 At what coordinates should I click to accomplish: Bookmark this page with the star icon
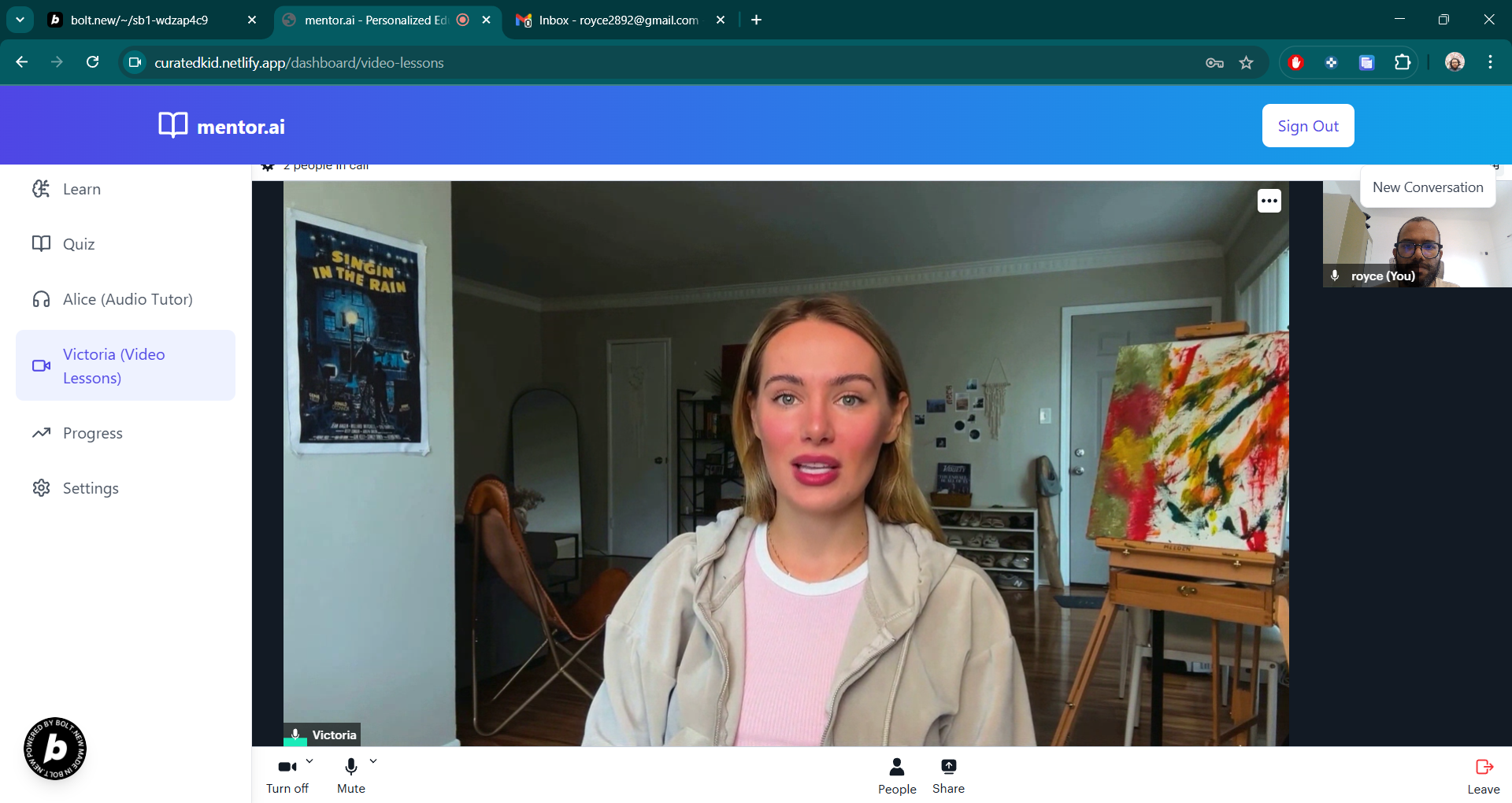[1246, 62]
